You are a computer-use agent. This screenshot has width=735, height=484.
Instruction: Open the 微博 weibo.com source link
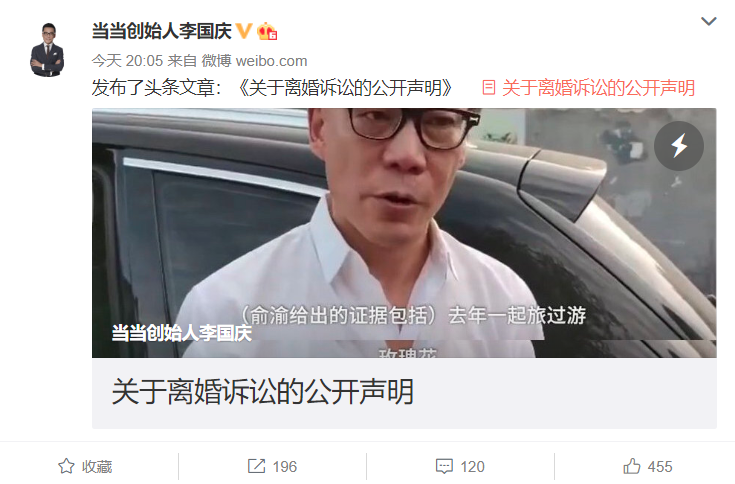254,61
